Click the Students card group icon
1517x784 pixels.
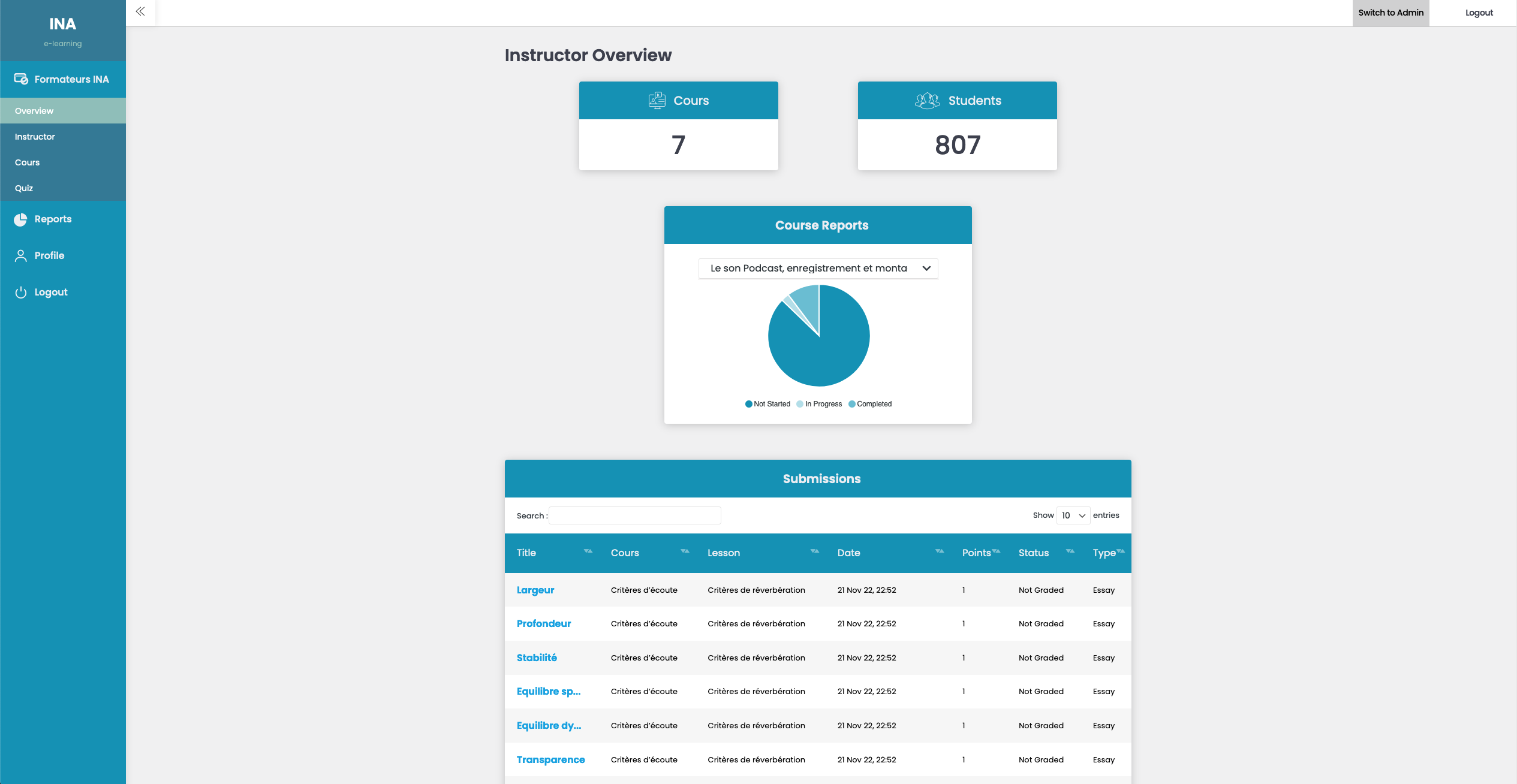pos(927,101)
